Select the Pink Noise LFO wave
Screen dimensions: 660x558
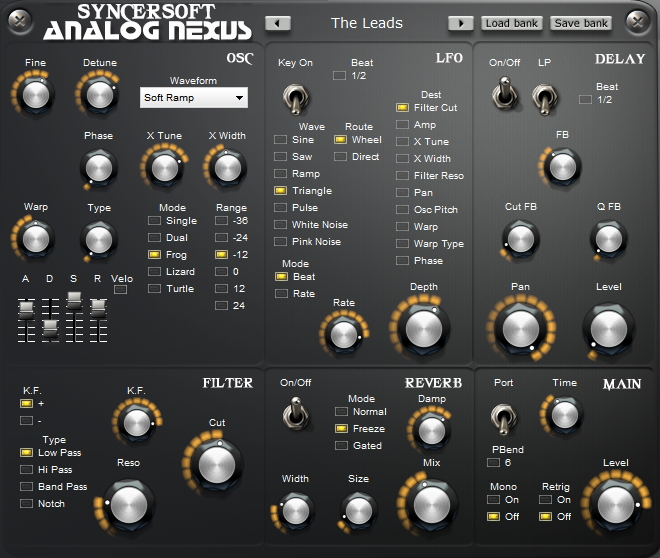(280, 242)
